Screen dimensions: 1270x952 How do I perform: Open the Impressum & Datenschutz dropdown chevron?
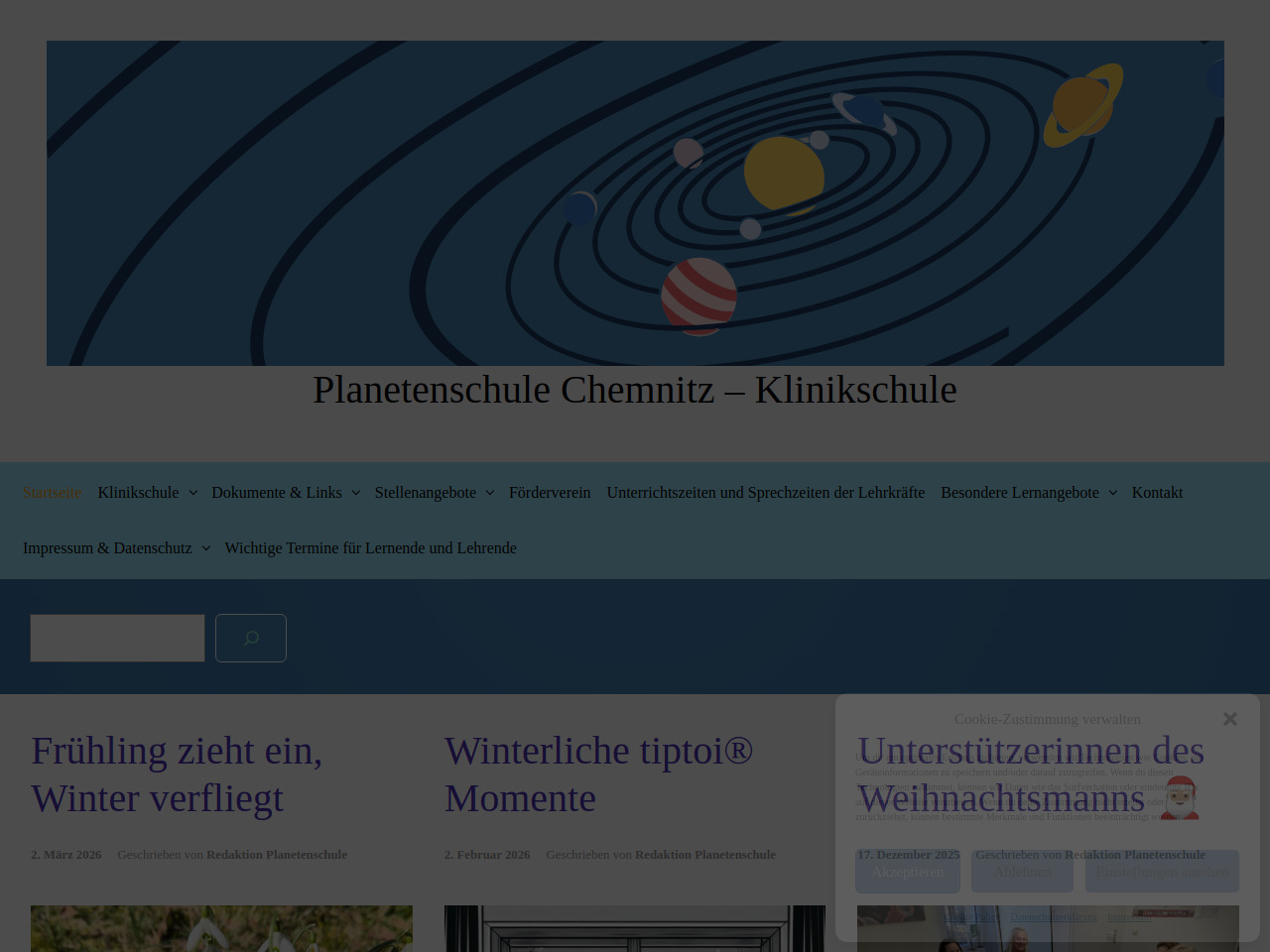point(205,548)
